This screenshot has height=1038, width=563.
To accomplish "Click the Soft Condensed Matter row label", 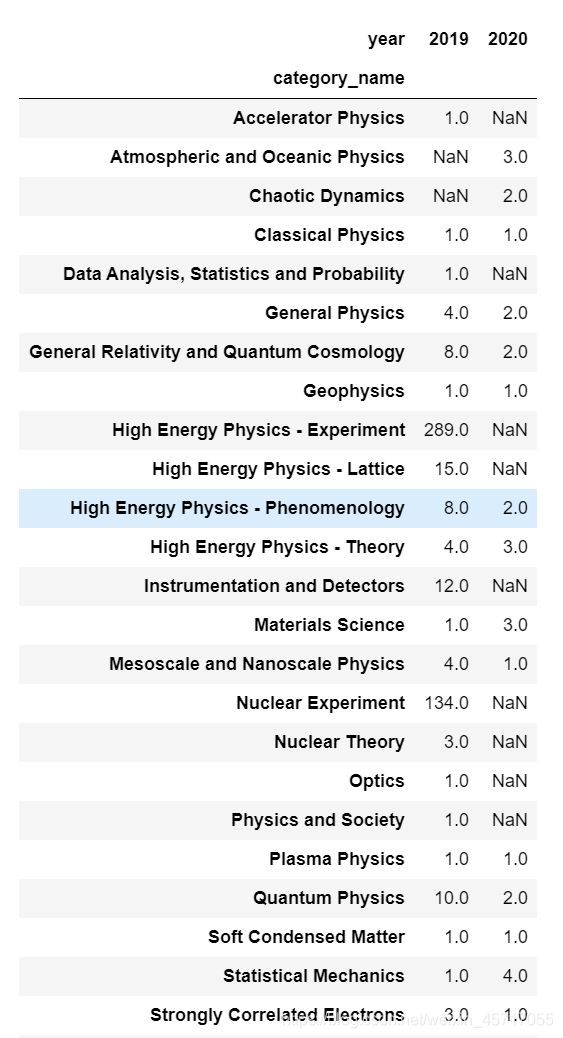I will point(307,937).
